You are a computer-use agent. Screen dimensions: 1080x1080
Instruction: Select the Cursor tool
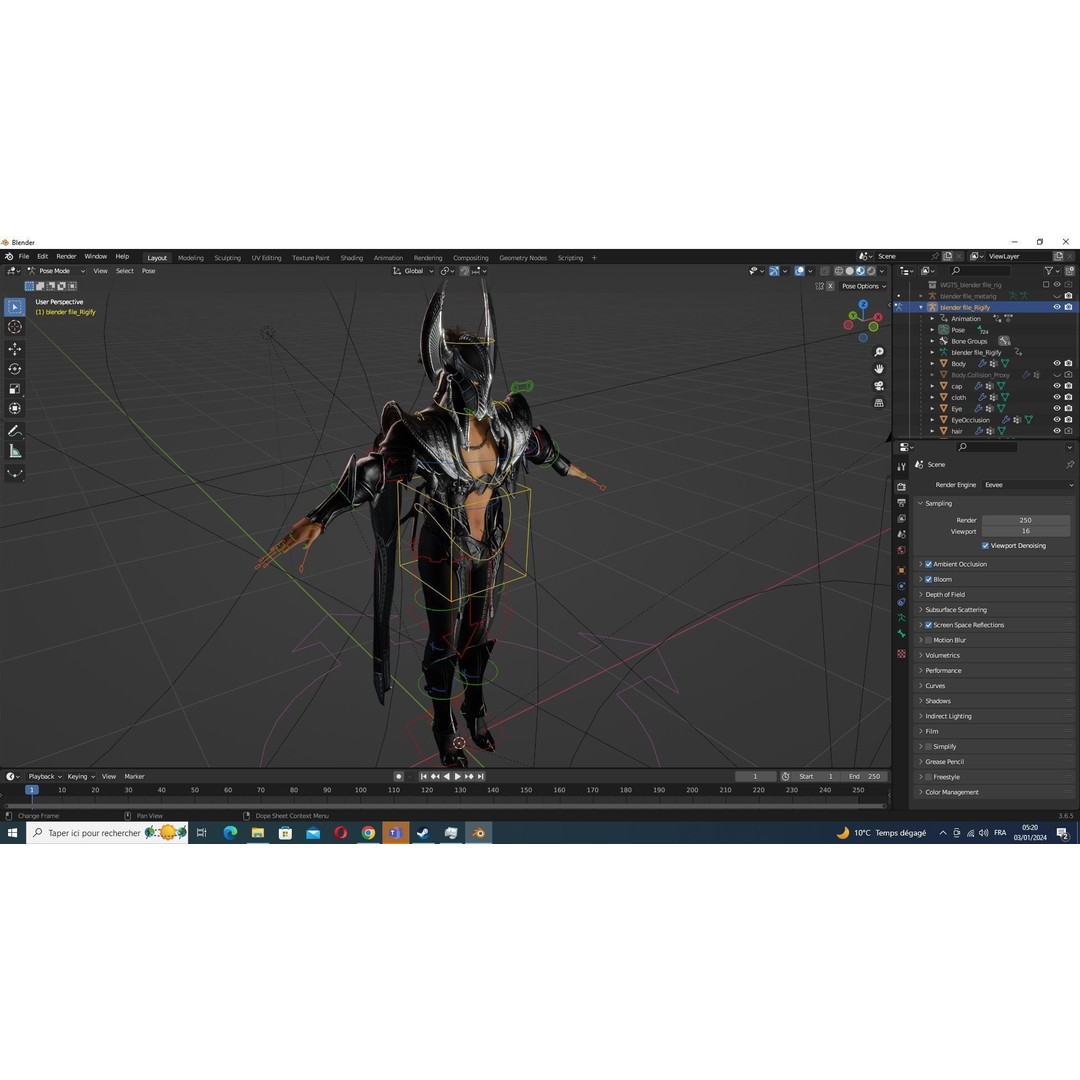coord(14,327)
